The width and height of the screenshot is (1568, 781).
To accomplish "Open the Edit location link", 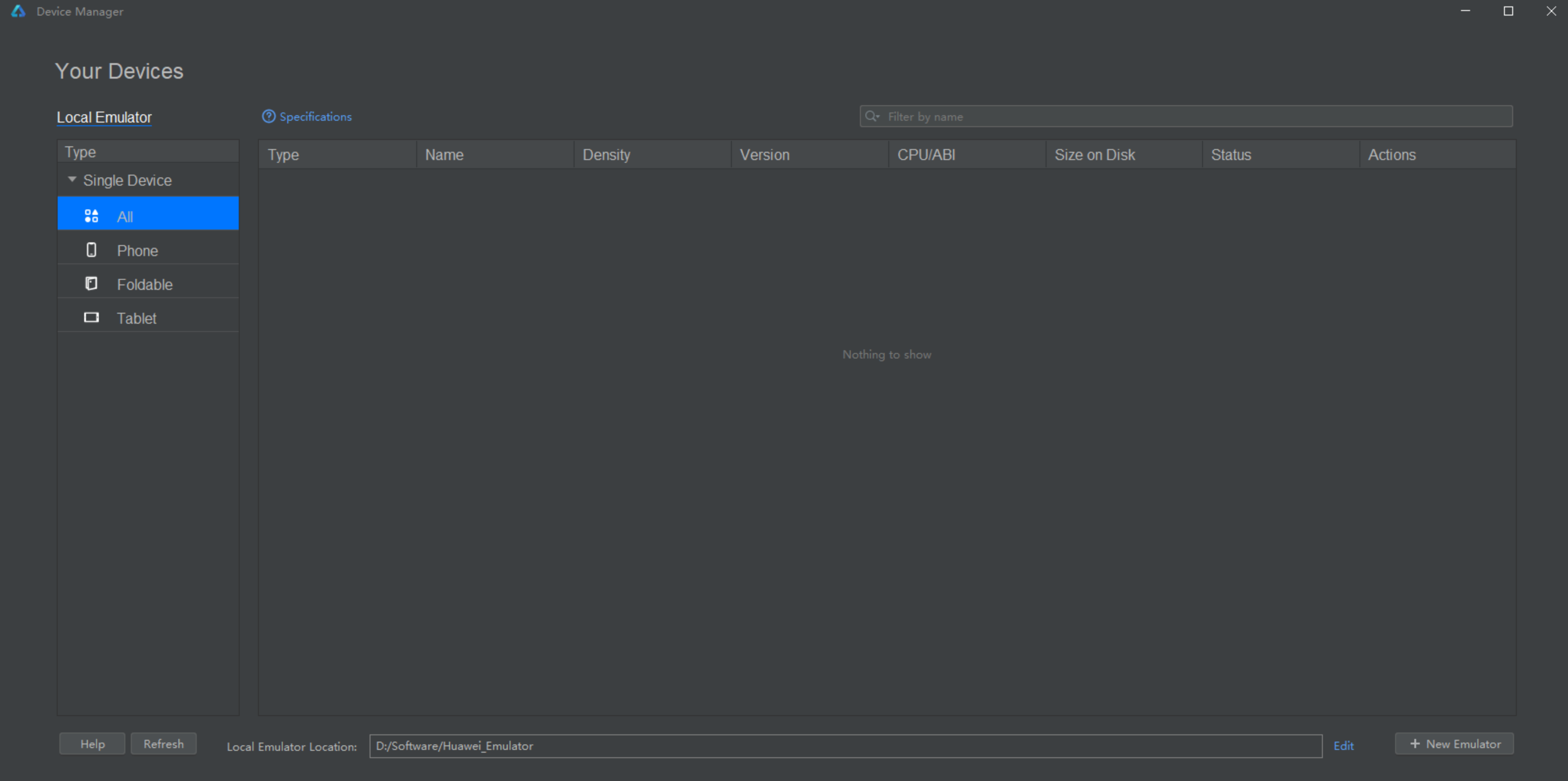I will (x=1343, y=746).
